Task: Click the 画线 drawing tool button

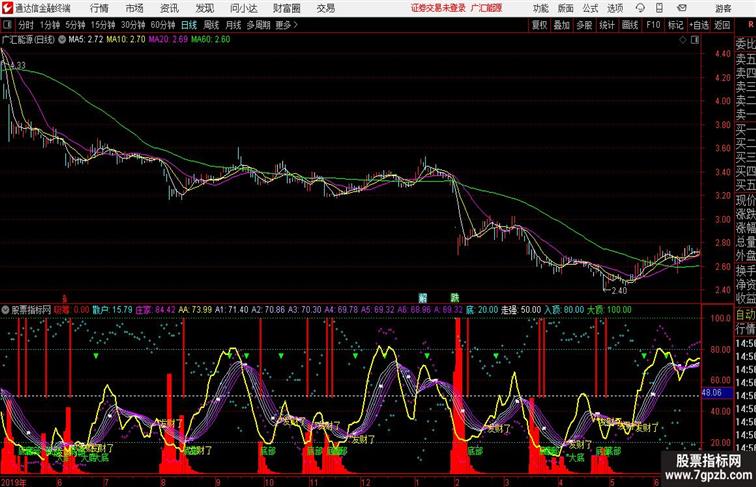Action: click(630, 25)
